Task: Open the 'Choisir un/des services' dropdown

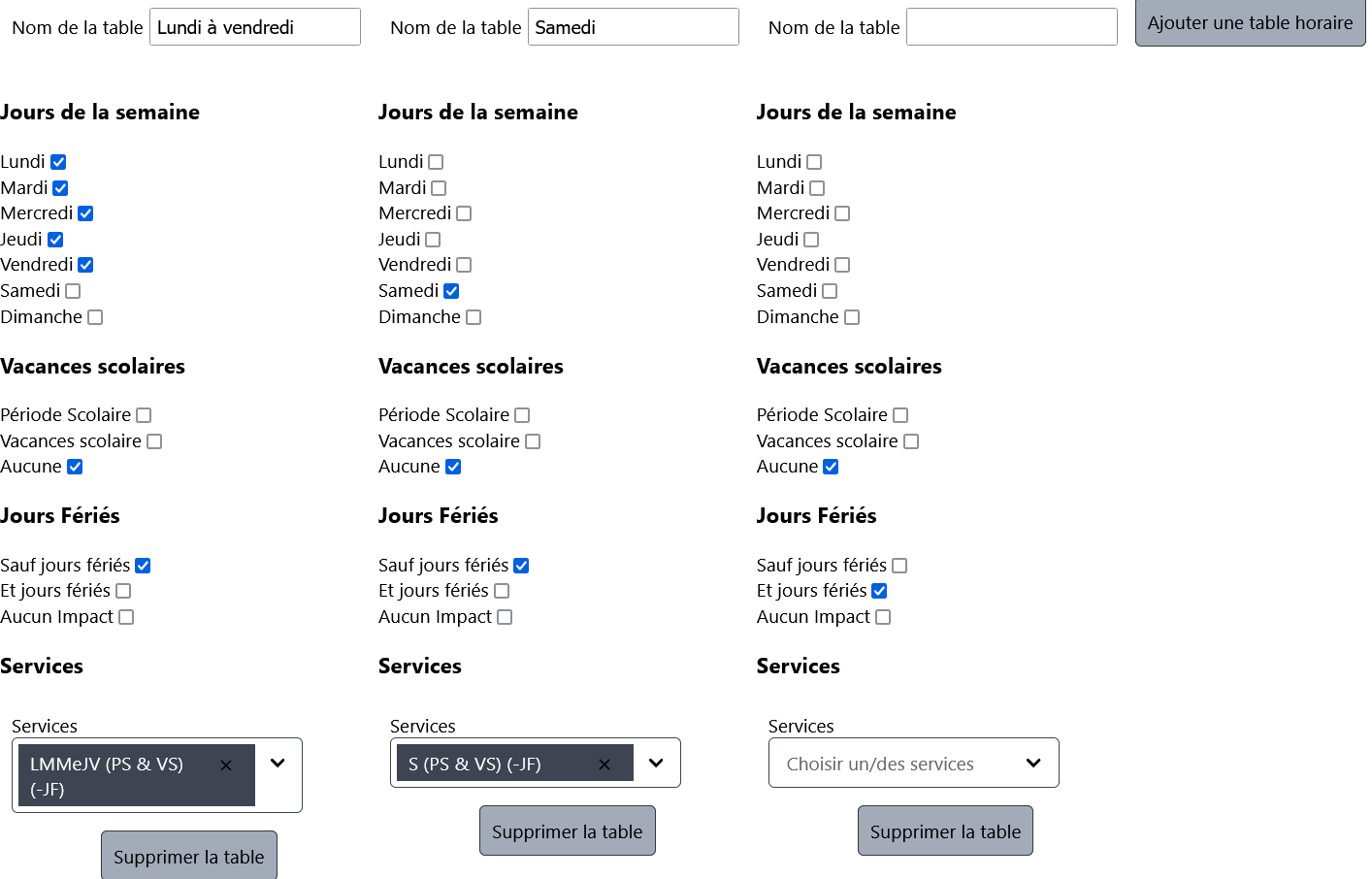Action: (x=913, y=764)
